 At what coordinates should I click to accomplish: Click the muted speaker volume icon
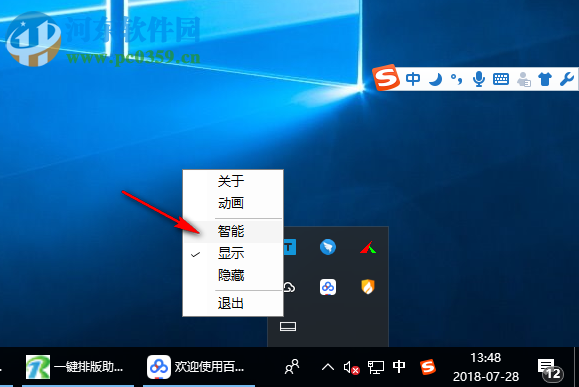pos(352,368)
